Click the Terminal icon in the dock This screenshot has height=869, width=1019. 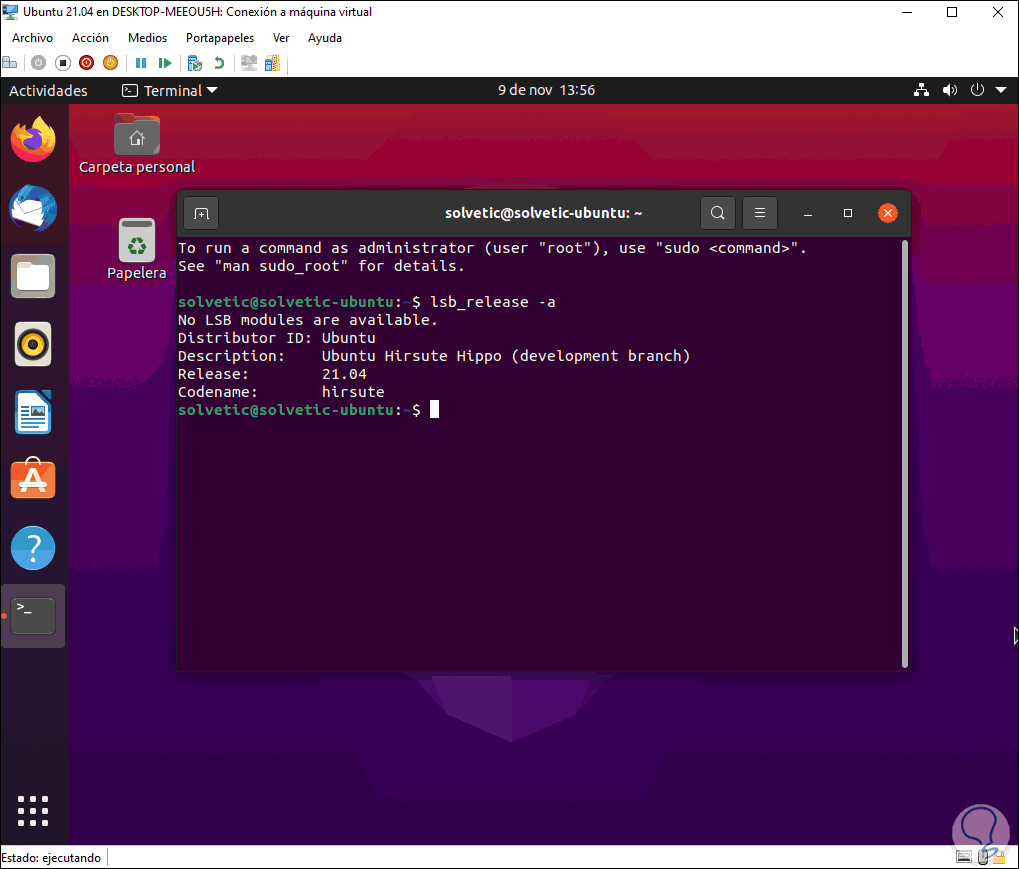pyautogui.click(x=33, y=616)
